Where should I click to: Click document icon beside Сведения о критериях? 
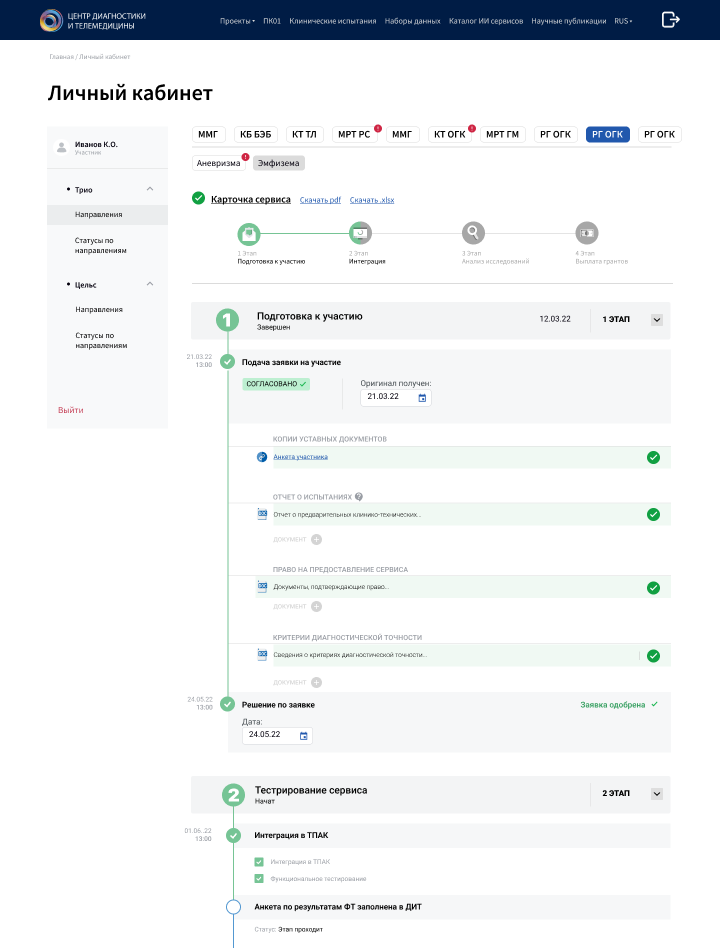coord(262,655)
